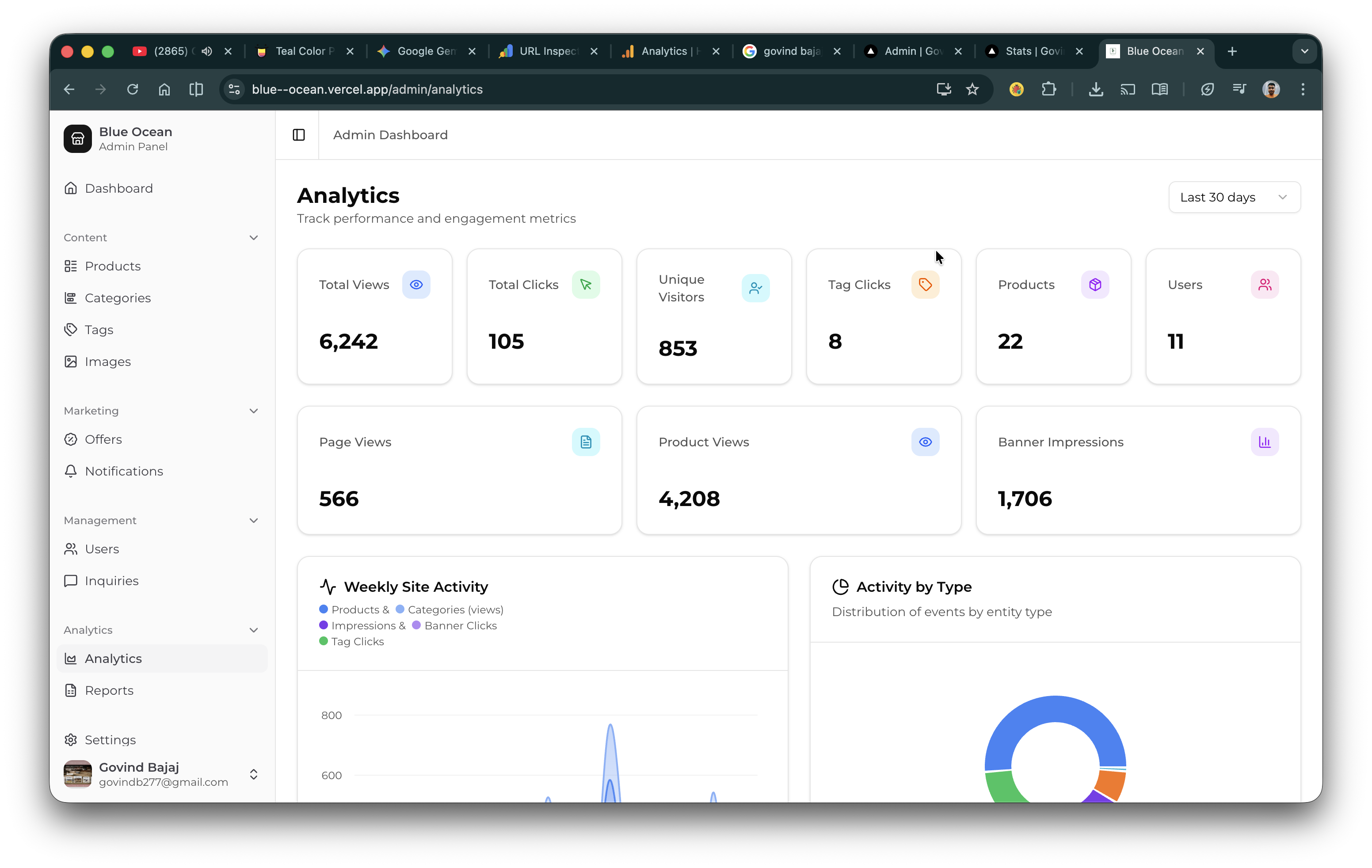
Task: Open Reports in the sidebar
Action: 109,690
